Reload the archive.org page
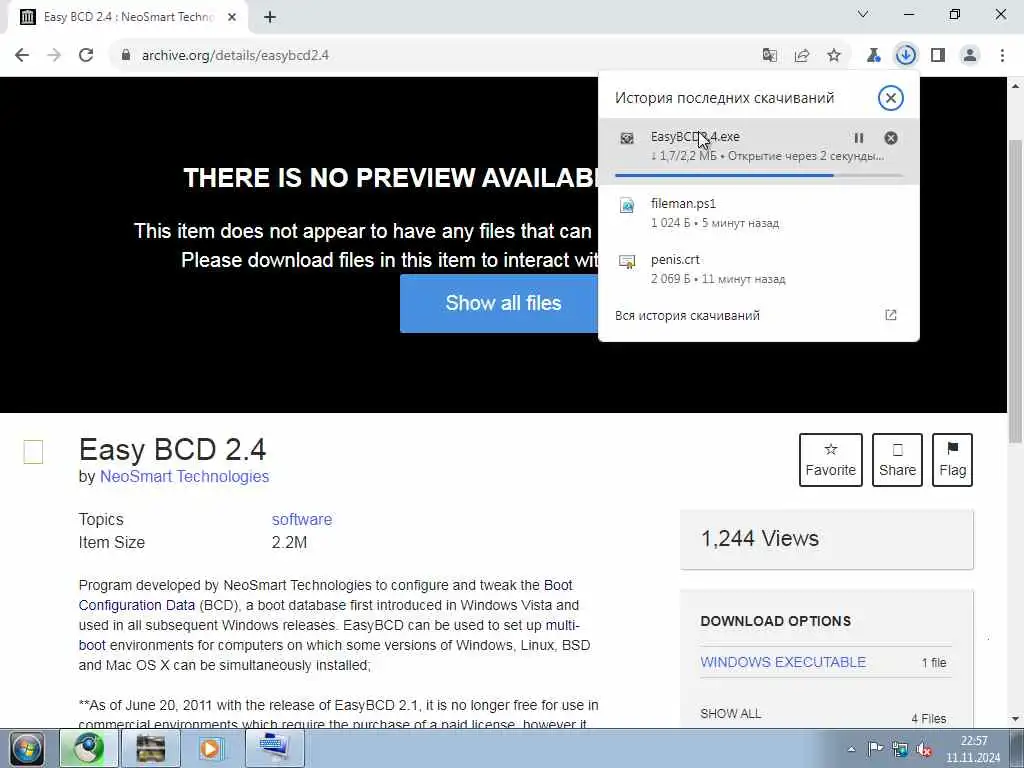The height and width of the screenshot is (768, 1024). (x=86, y=55)
